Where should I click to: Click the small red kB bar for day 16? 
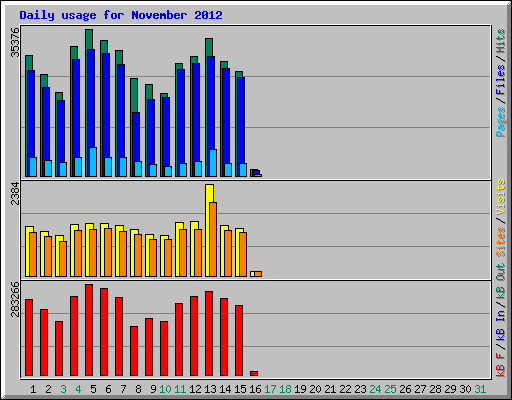point(254,373)
